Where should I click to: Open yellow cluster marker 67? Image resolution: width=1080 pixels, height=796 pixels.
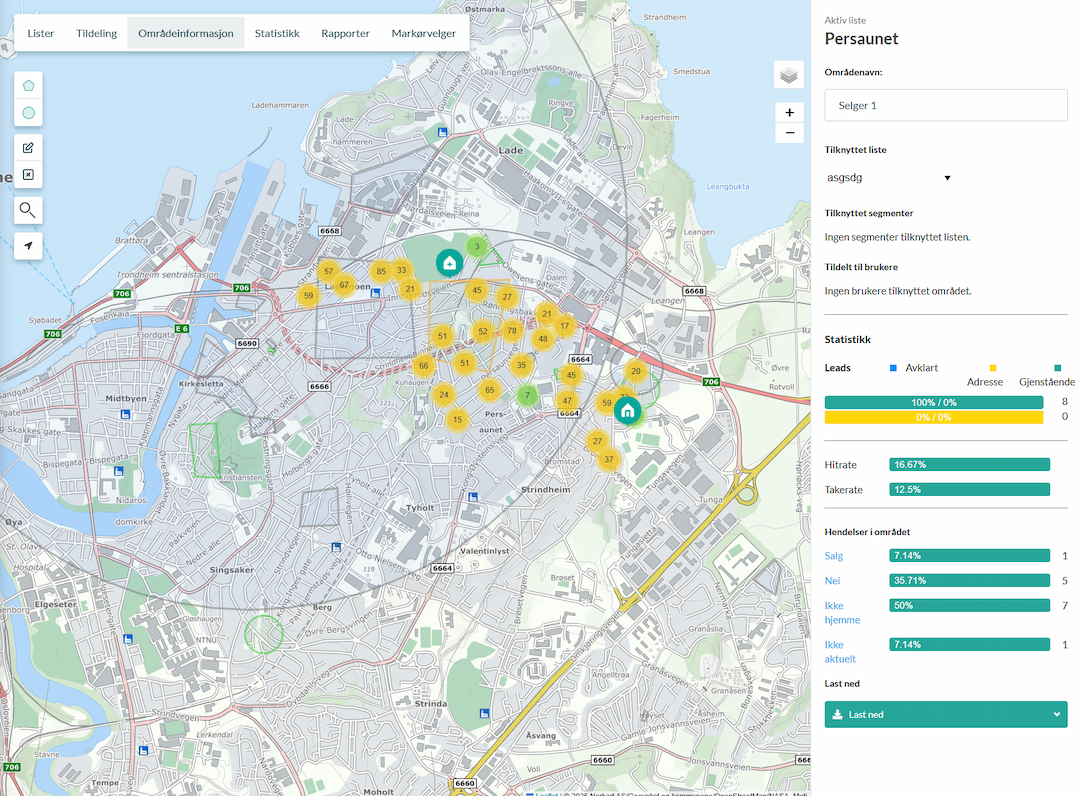pyautogui.click(x=344, y=284)
